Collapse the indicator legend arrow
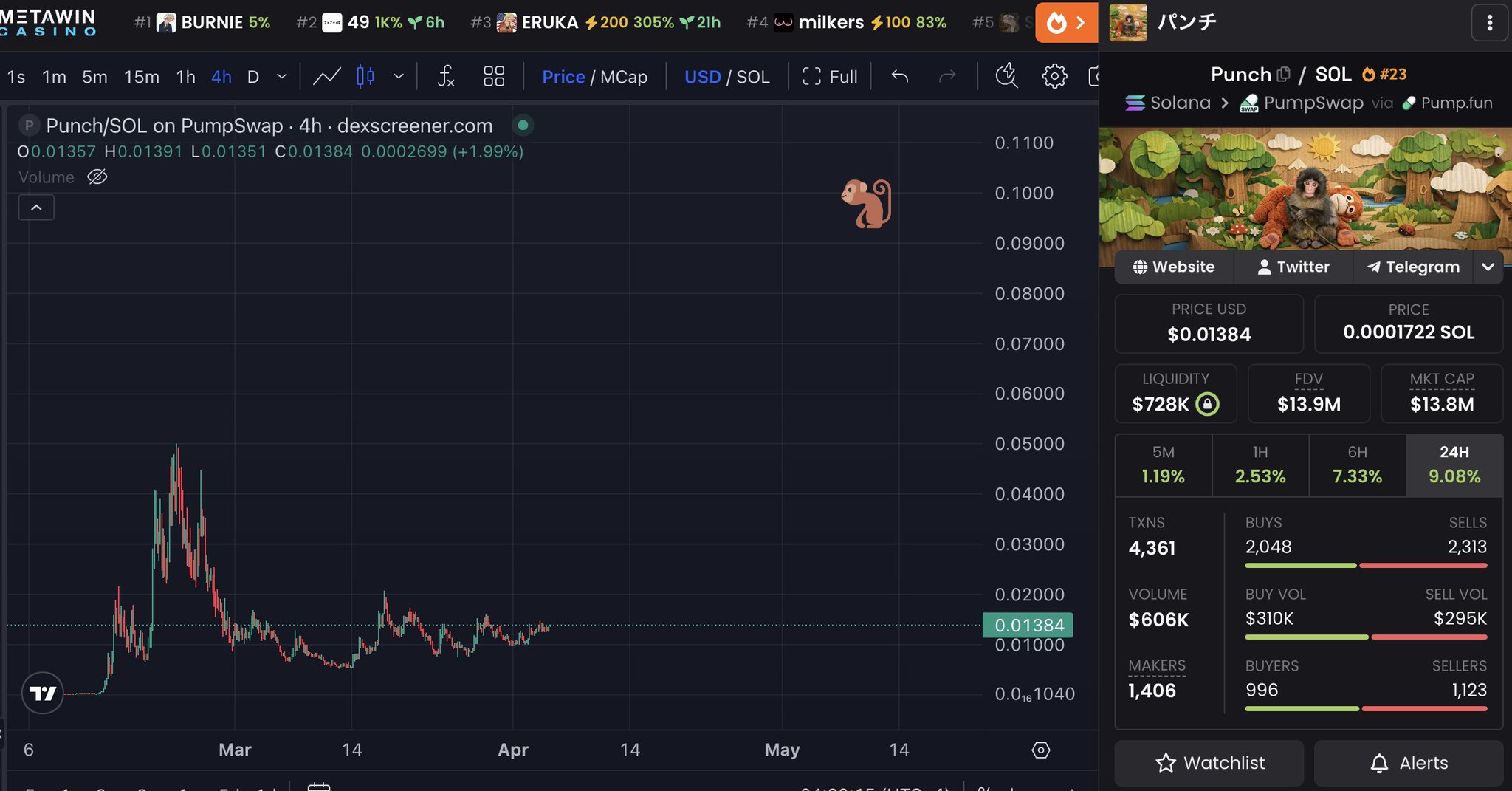 coord(36,208)
